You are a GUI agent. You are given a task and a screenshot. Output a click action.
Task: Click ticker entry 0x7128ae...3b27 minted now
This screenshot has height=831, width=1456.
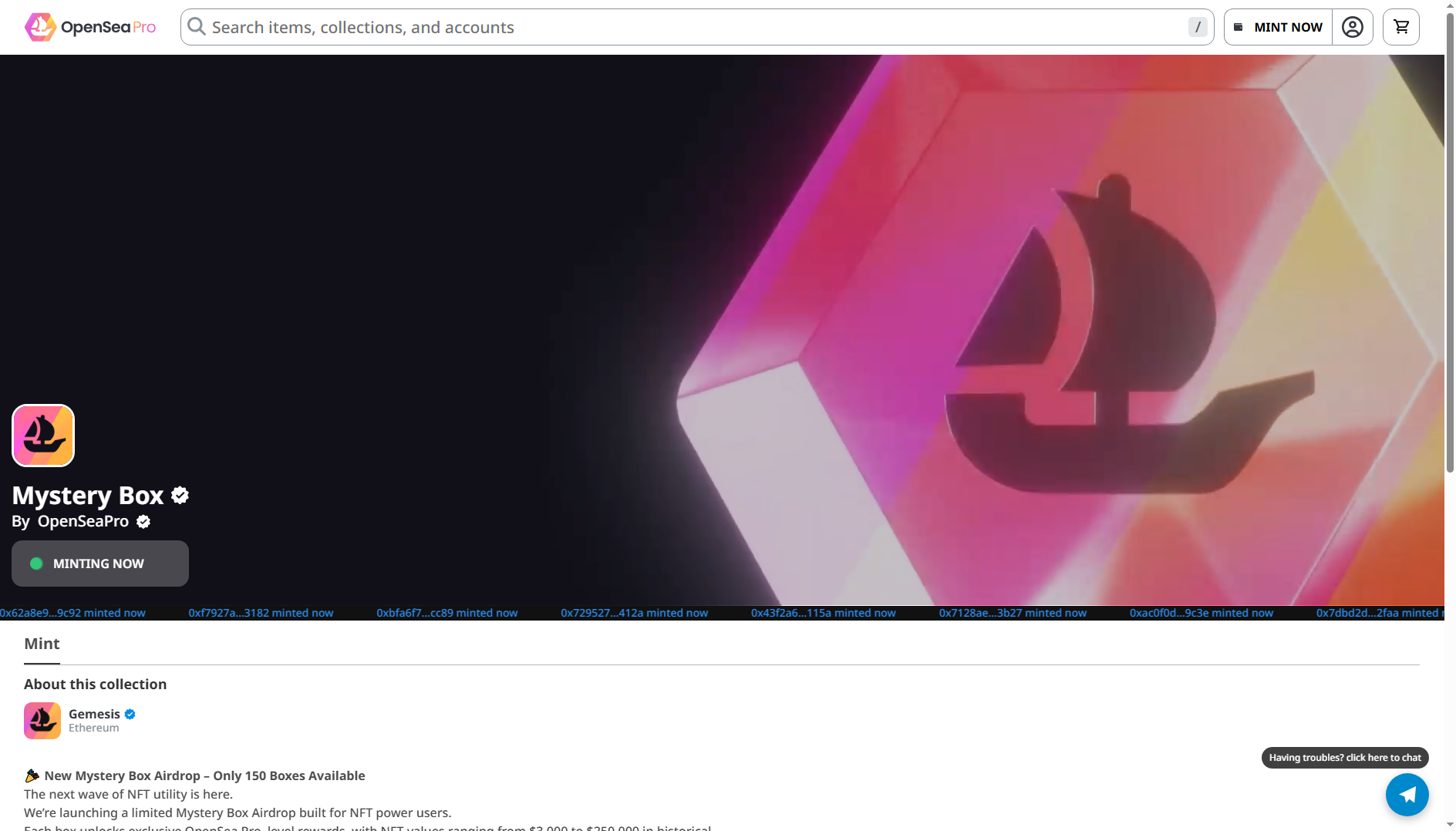pos(1013,613)
